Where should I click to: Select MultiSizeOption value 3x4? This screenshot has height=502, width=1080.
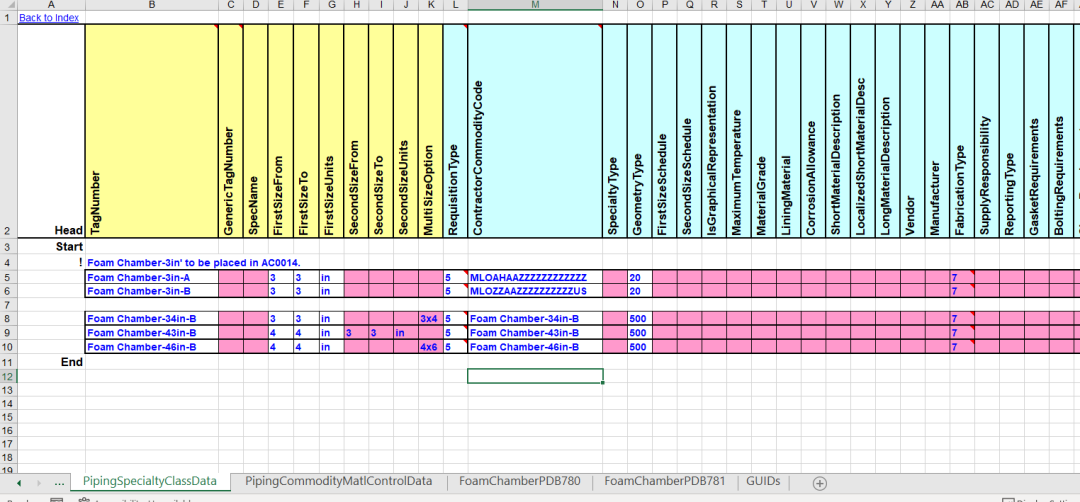[430, 319]
